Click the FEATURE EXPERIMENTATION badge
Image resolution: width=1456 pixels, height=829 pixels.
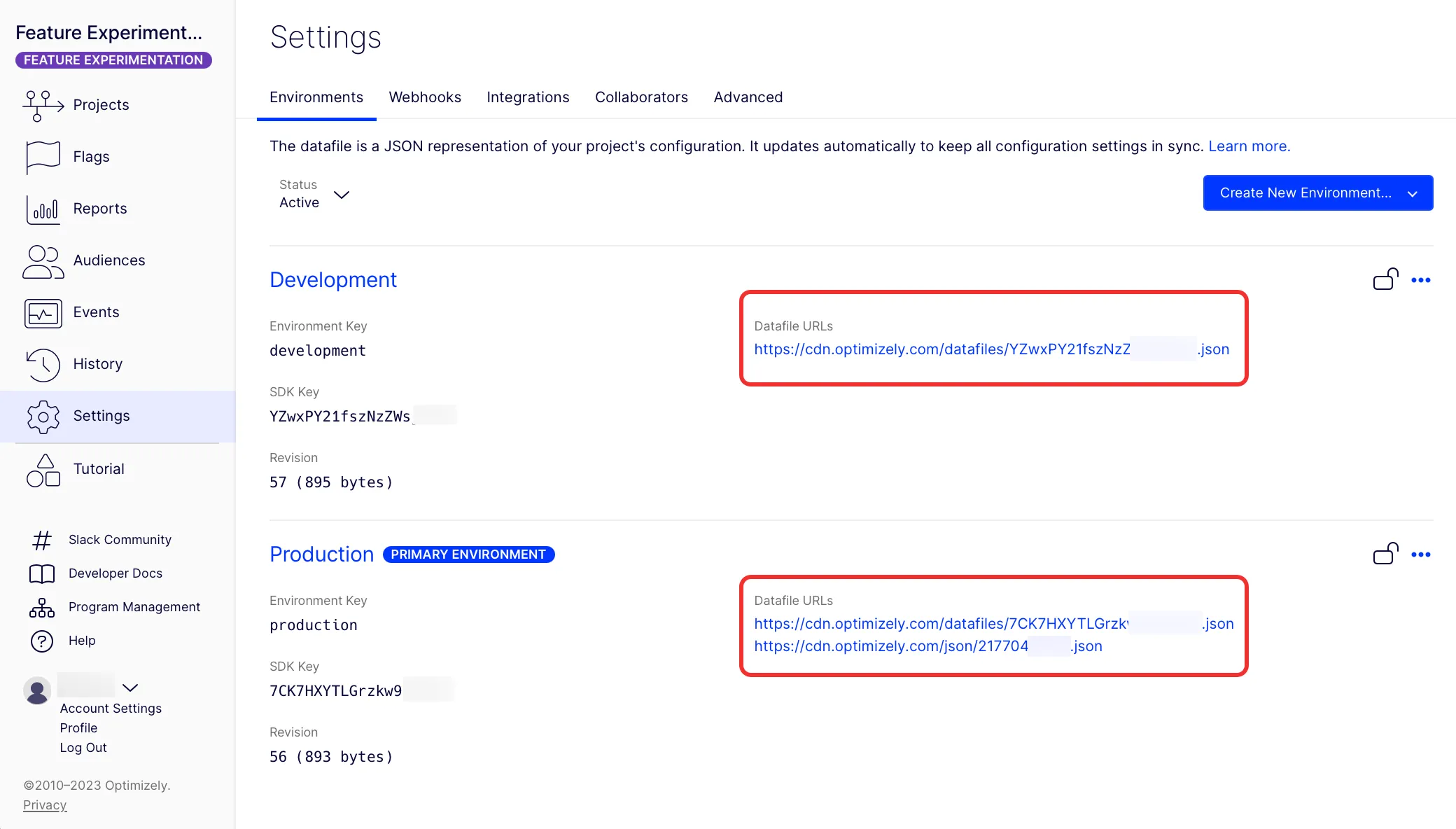click(x=113, y=60)
